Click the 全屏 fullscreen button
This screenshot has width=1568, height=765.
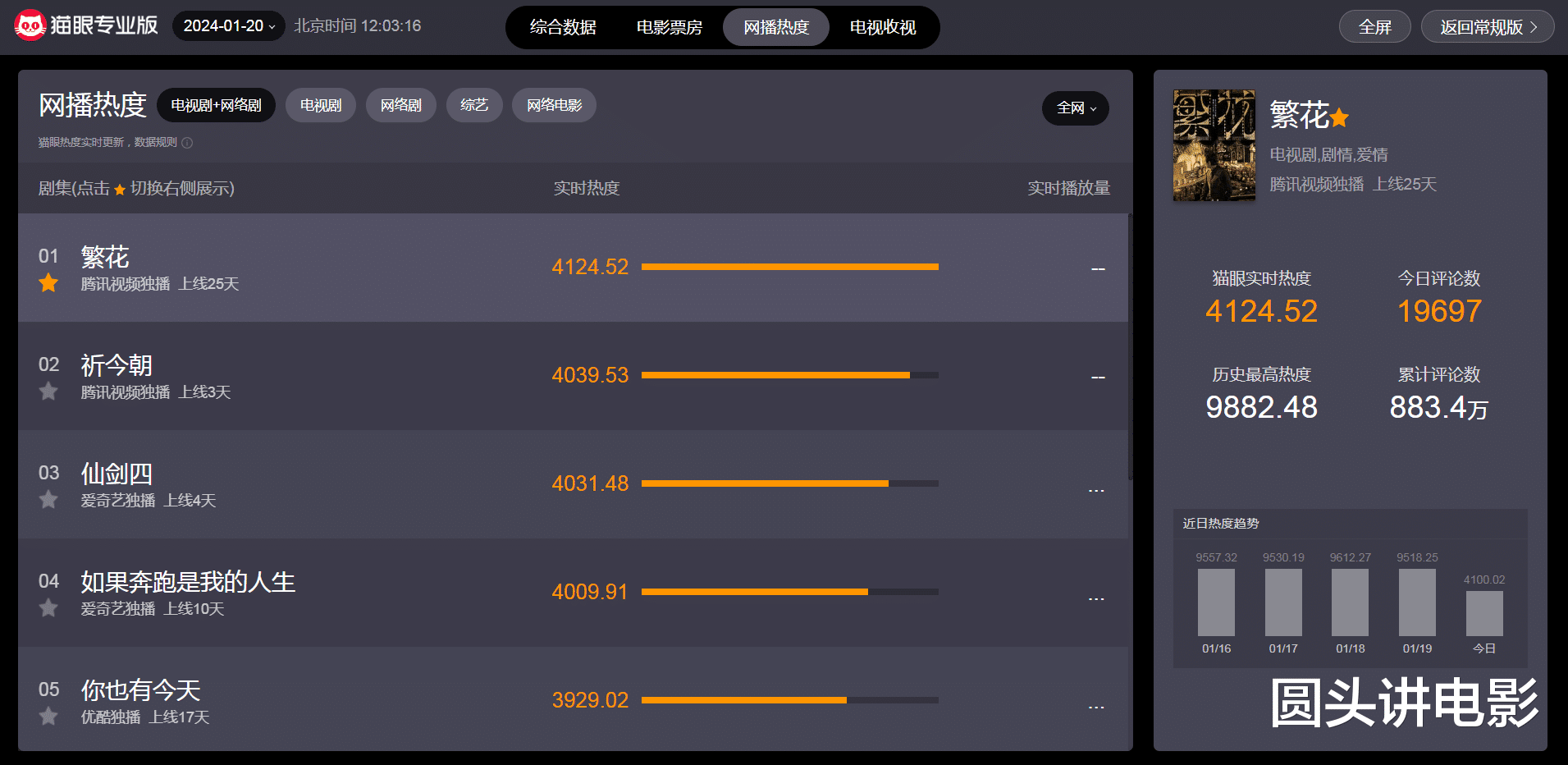click(1375, 26)
